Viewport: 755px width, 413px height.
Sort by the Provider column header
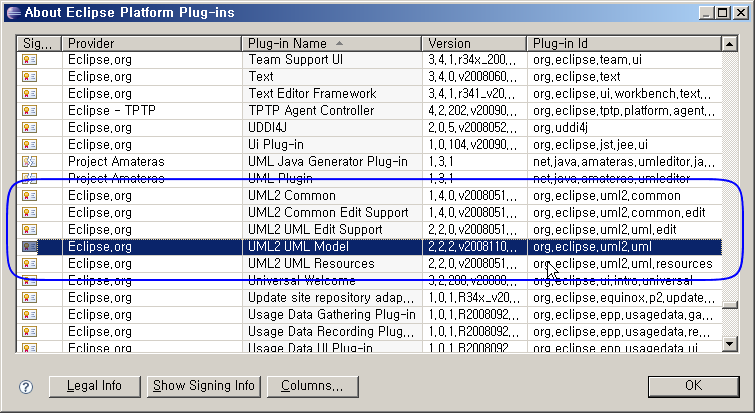[x=150, y=43]
